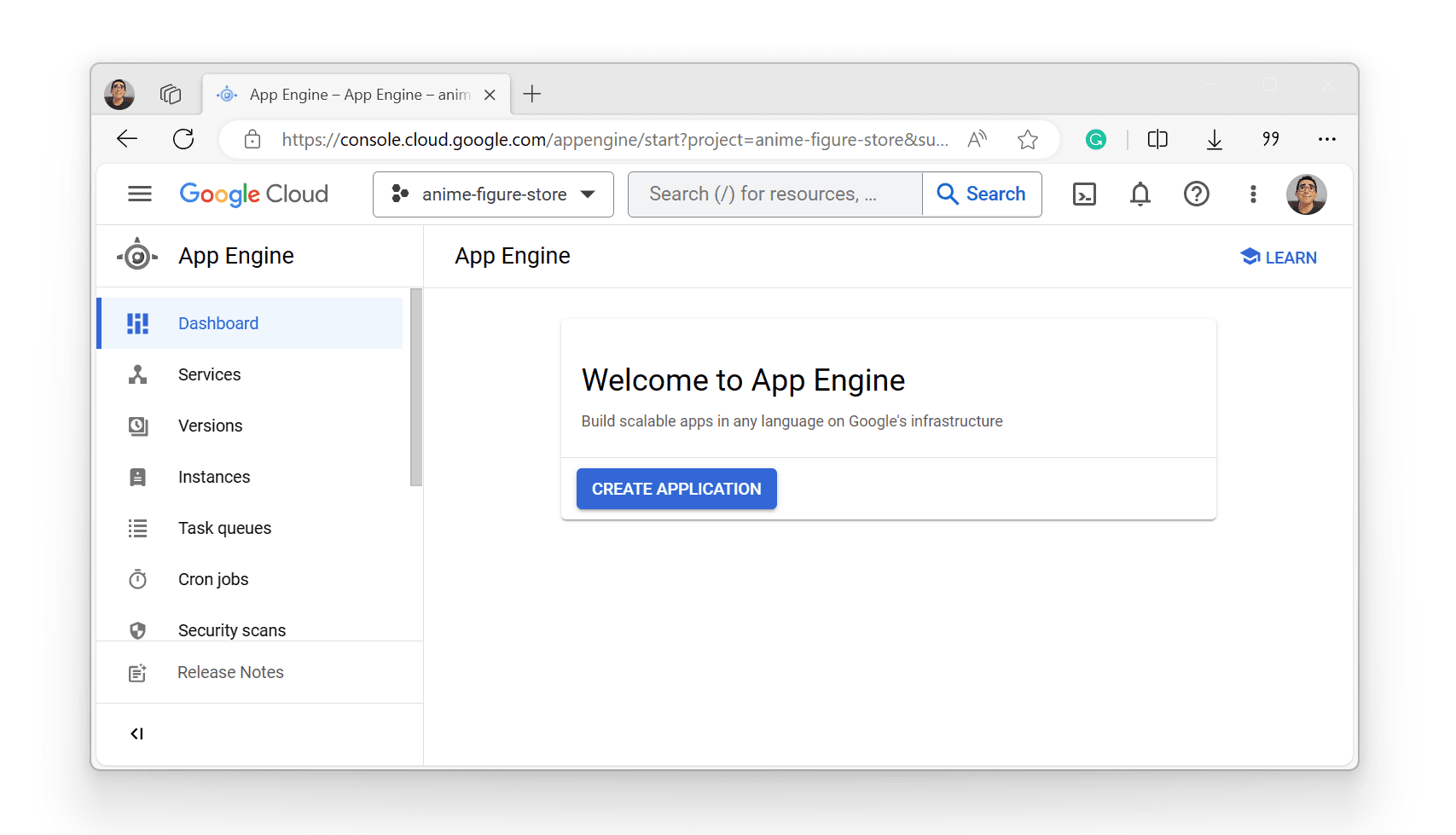Viewport: 1456px width, 835px height.
Task: Click the LEARN button
Action: [x=1278, y=257]
